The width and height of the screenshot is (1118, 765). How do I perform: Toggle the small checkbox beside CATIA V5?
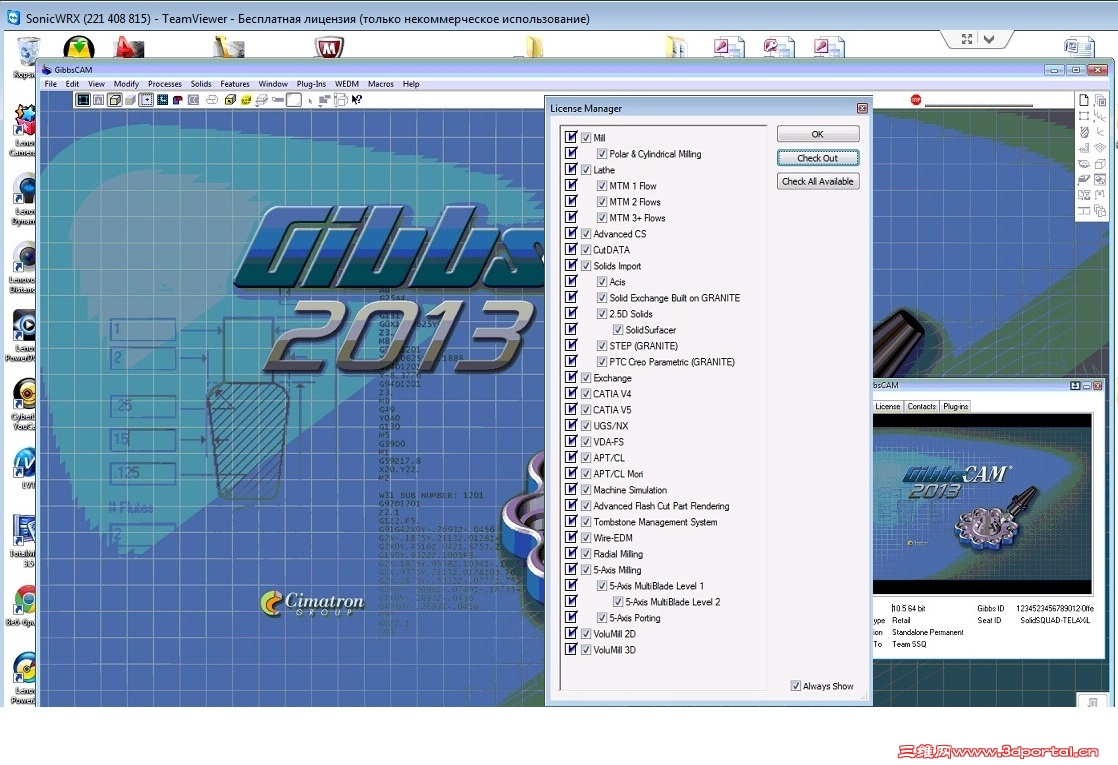point(586,410)
